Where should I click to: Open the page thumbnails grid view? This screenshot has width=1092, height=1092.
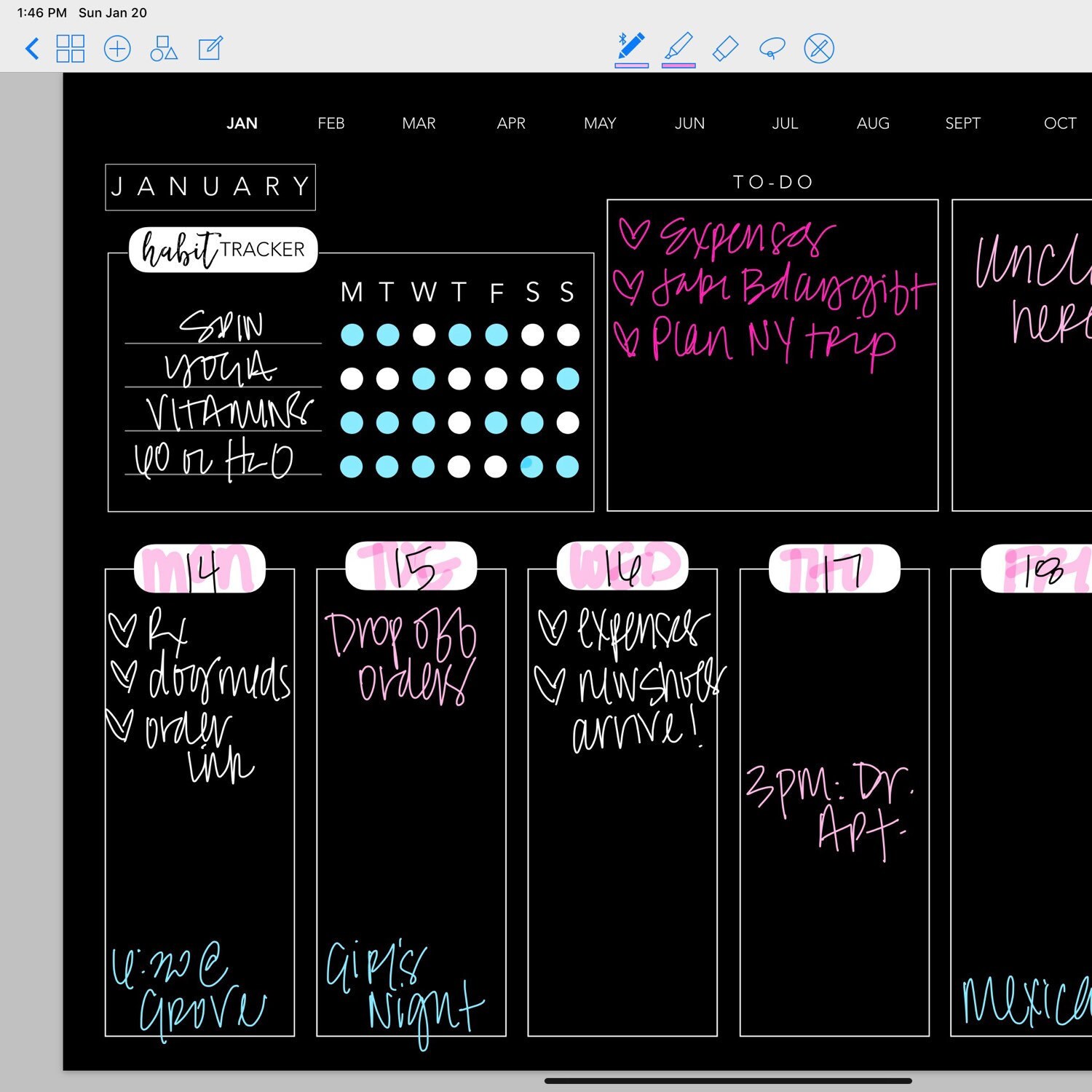[71, 49]
